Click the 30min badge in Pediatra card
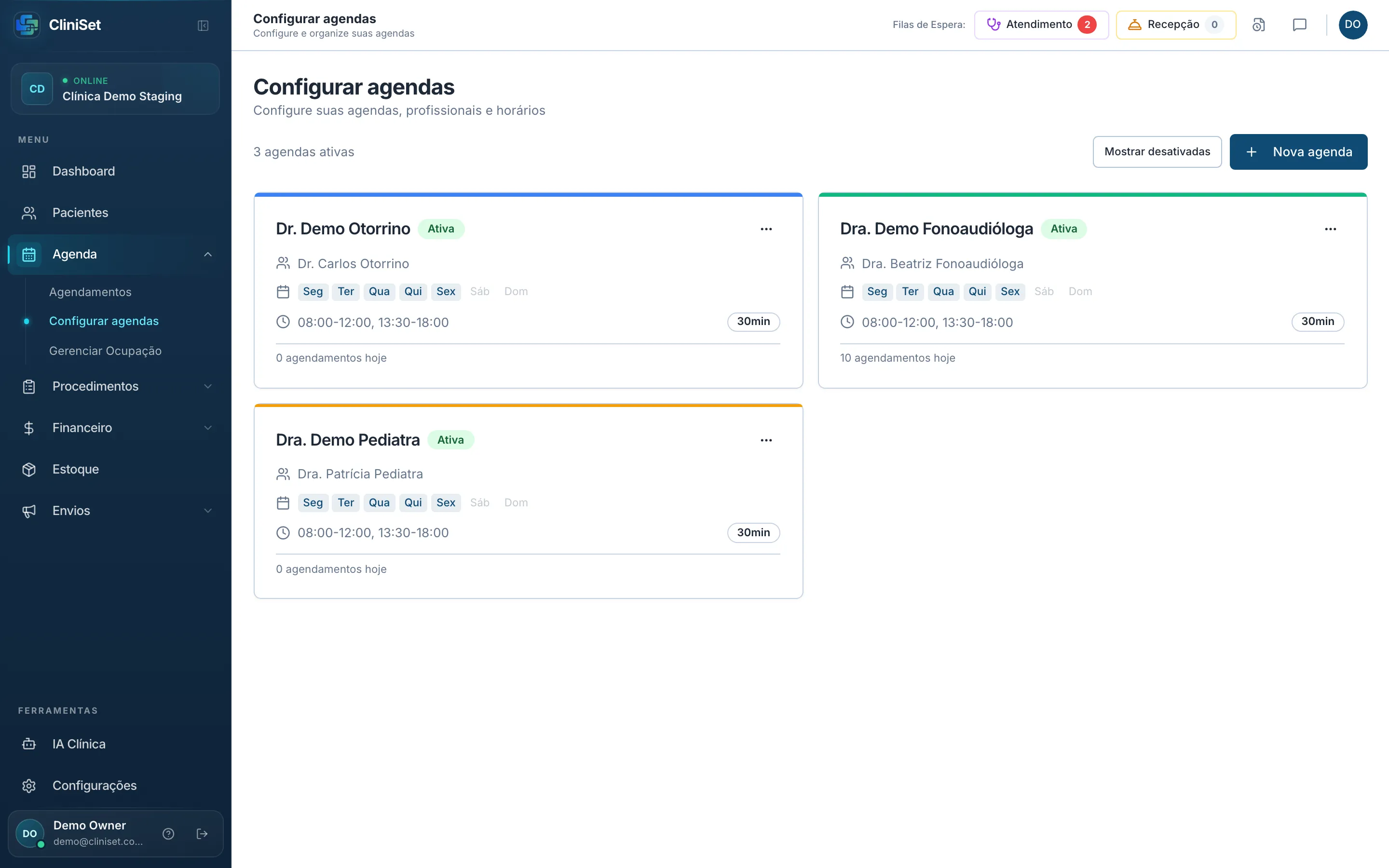Image resolution: width=1389 pixels, height=868 pixels. [753, 533]
